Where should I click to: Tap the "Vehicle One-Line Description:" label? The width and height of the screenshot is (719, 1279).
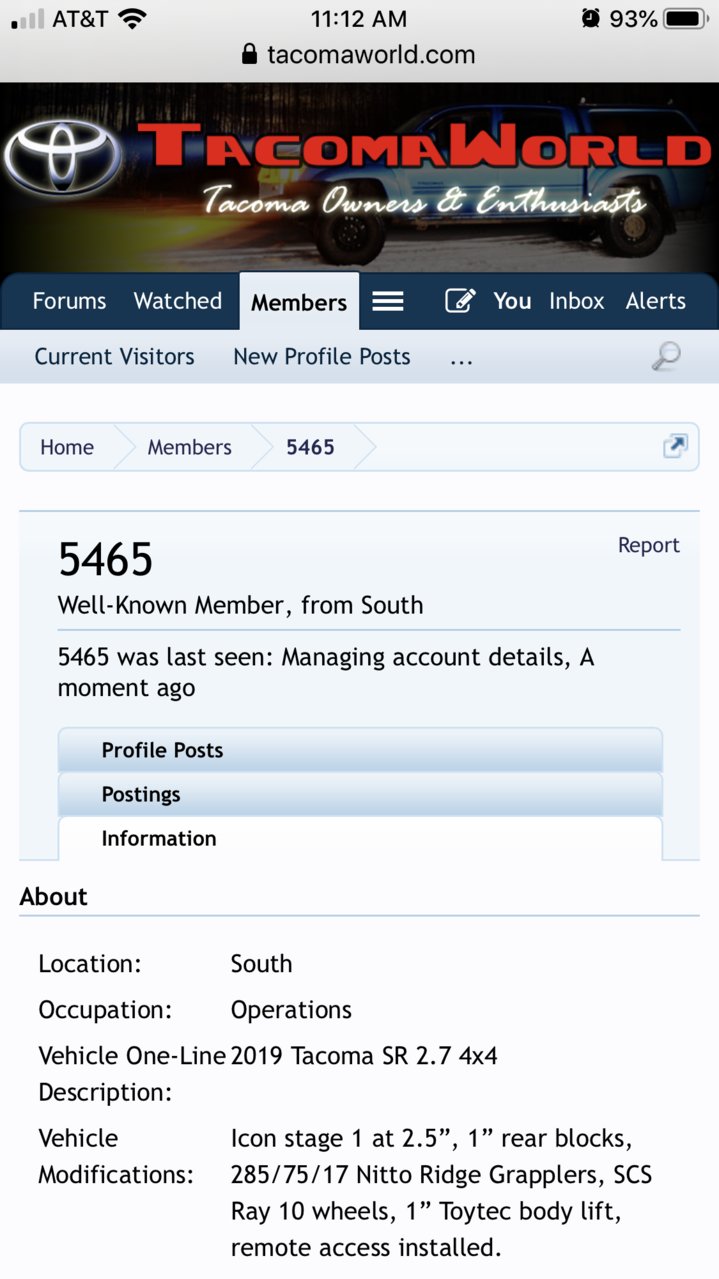tap(132, 1074)
